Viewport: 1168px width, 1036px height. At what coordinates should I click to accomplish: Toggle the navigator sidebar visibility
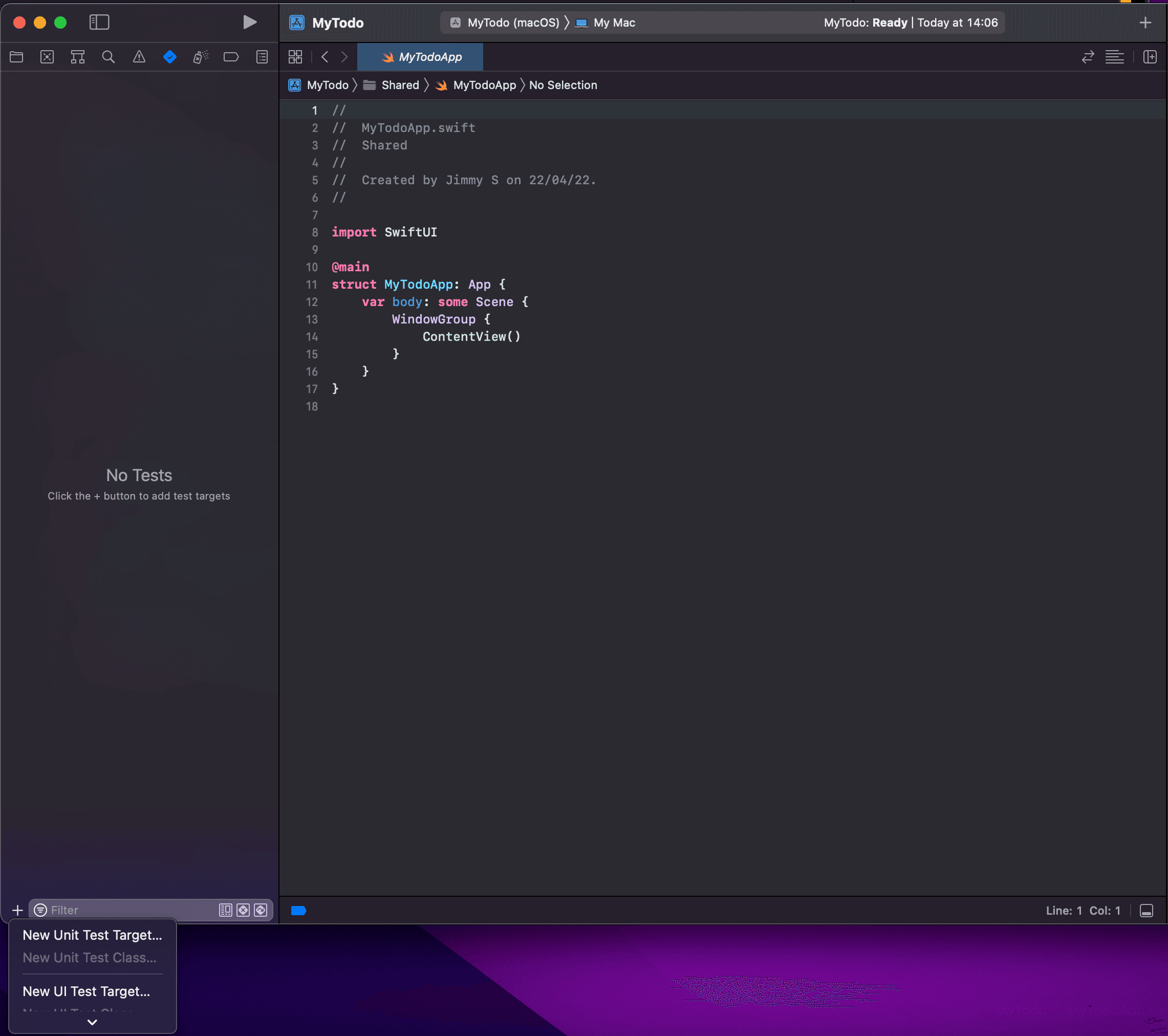click(x=99, y=23)
